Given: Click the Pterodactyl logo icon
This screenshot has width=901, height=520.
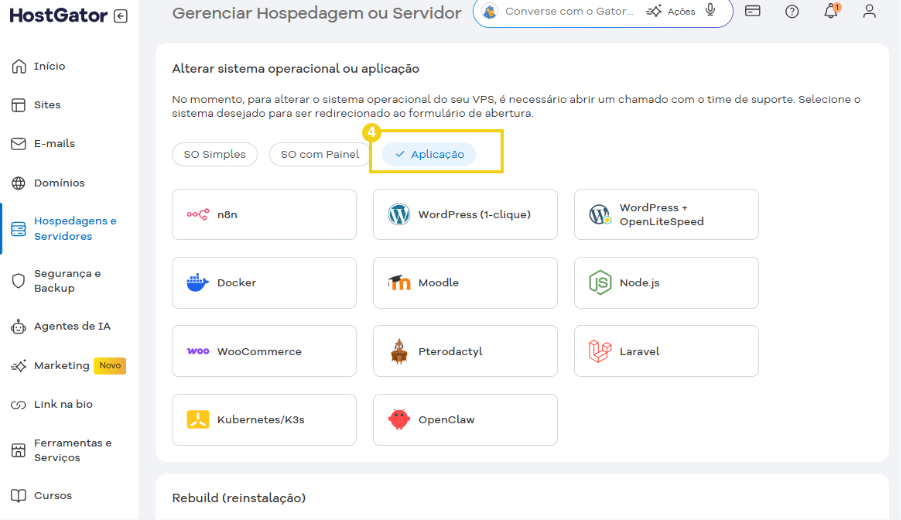Looking at the screenshot, I should tap(399, 351).
